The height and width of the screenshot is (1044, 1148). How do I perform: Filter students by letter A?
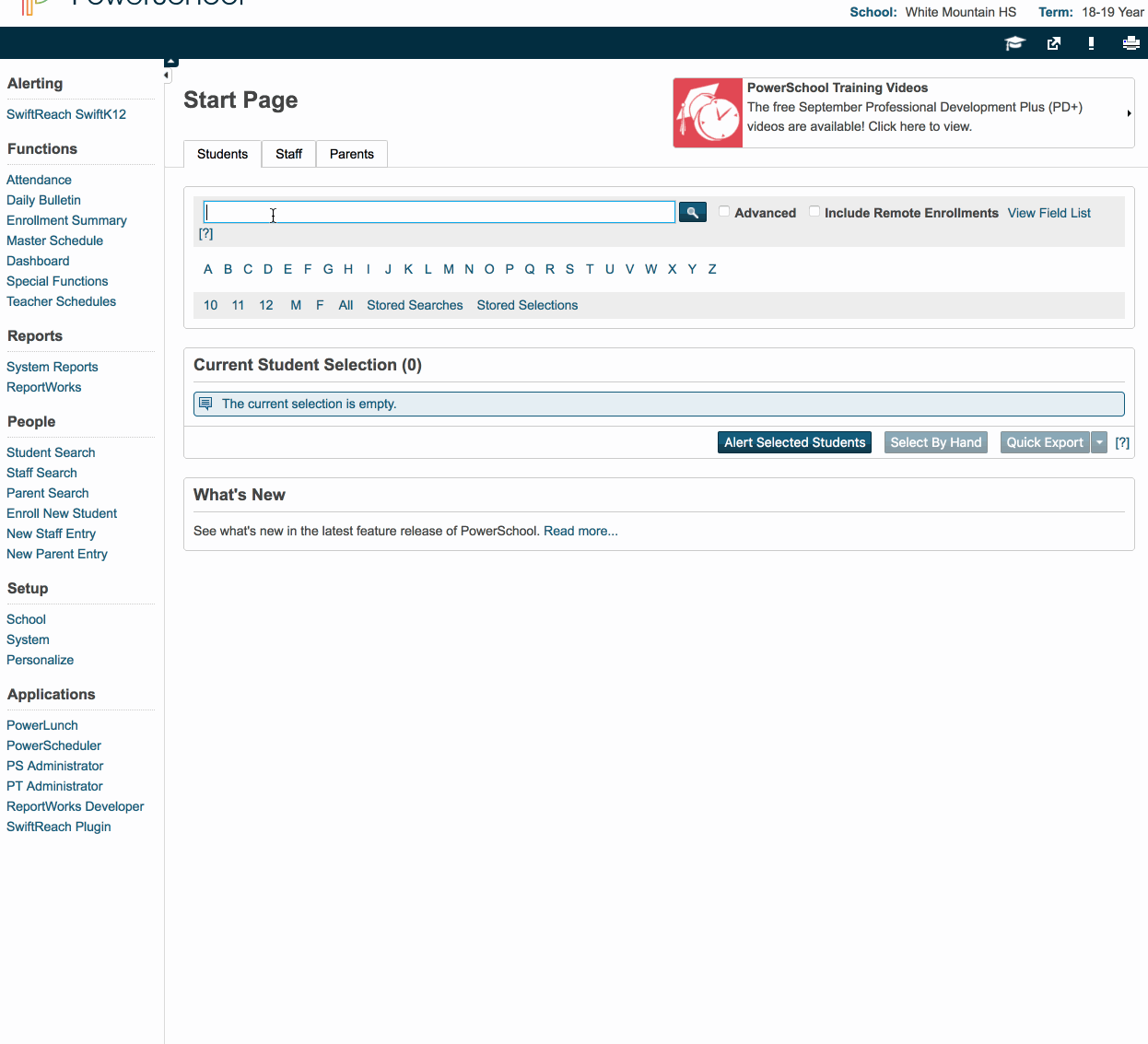point(208,269)
